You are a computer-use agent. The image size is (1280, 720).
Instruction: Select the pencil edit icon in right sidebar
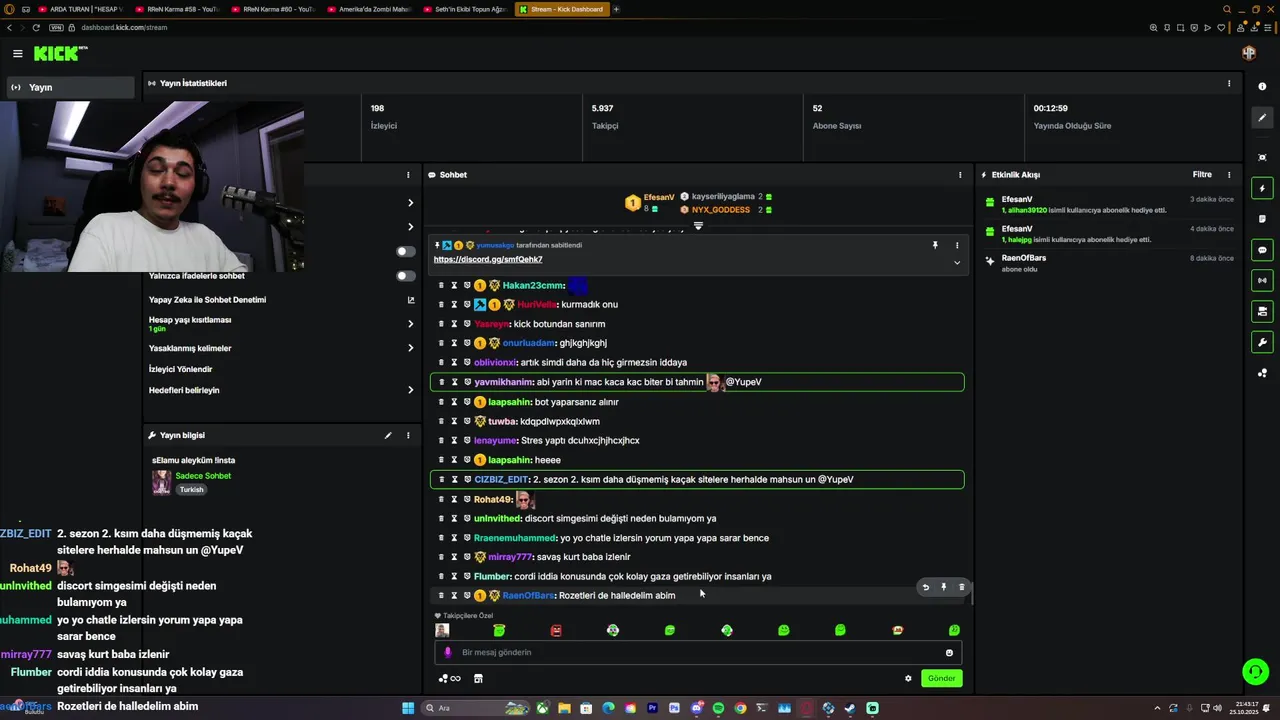coord(1262,118)
